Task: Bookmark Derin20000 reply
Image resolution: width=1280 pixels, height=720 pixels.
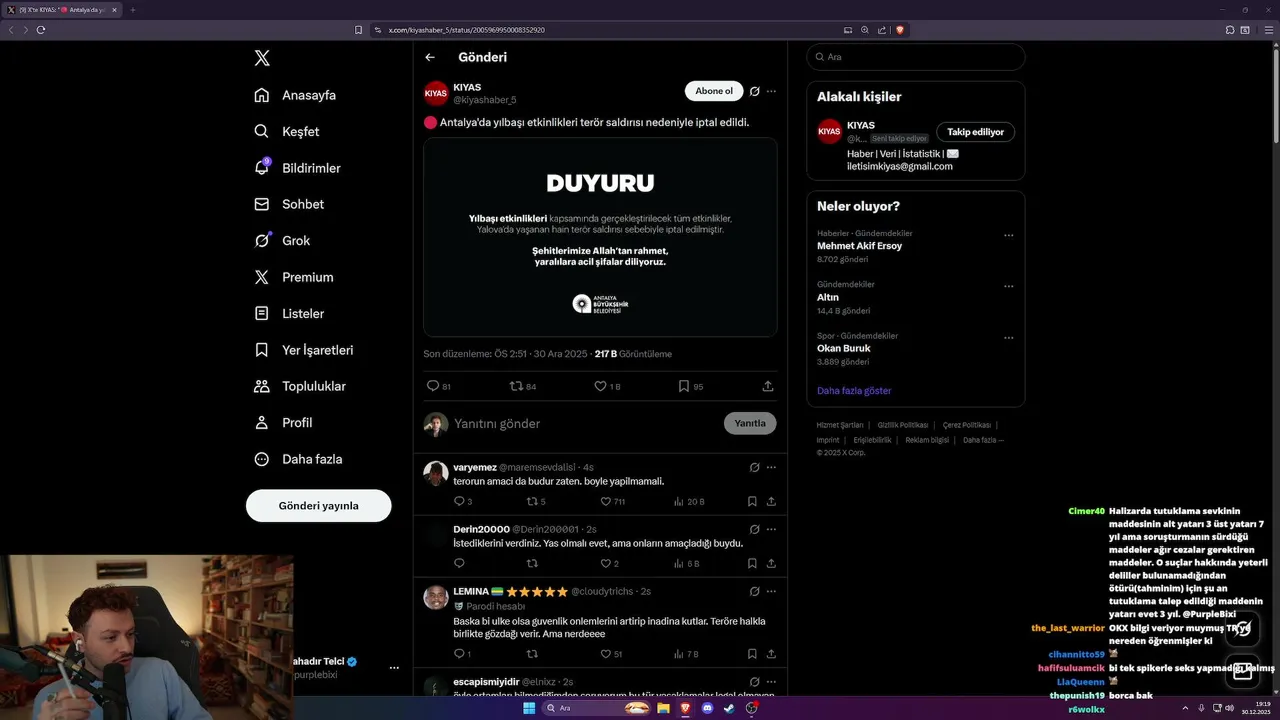Action: [x=752, y=564]
